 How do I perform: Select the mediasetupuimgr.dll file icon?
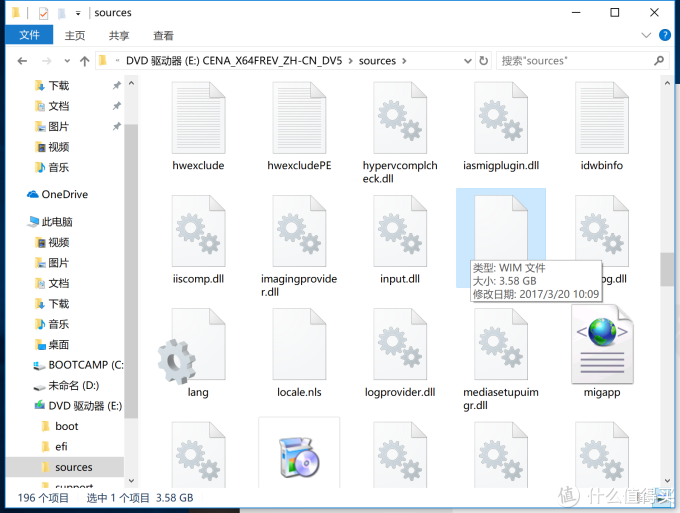tap(501, 344)
